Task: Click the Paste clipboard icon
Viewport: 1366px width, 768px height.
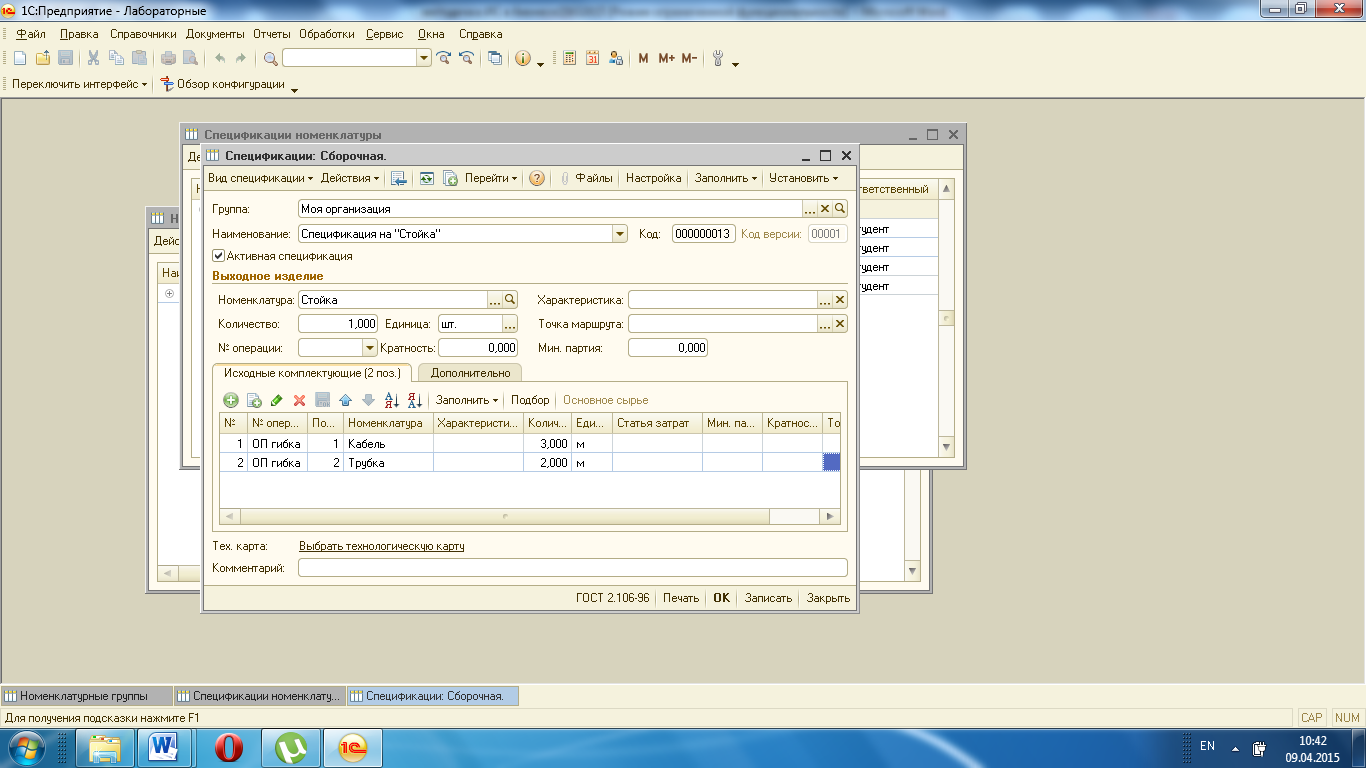Action: pos(139,58)
